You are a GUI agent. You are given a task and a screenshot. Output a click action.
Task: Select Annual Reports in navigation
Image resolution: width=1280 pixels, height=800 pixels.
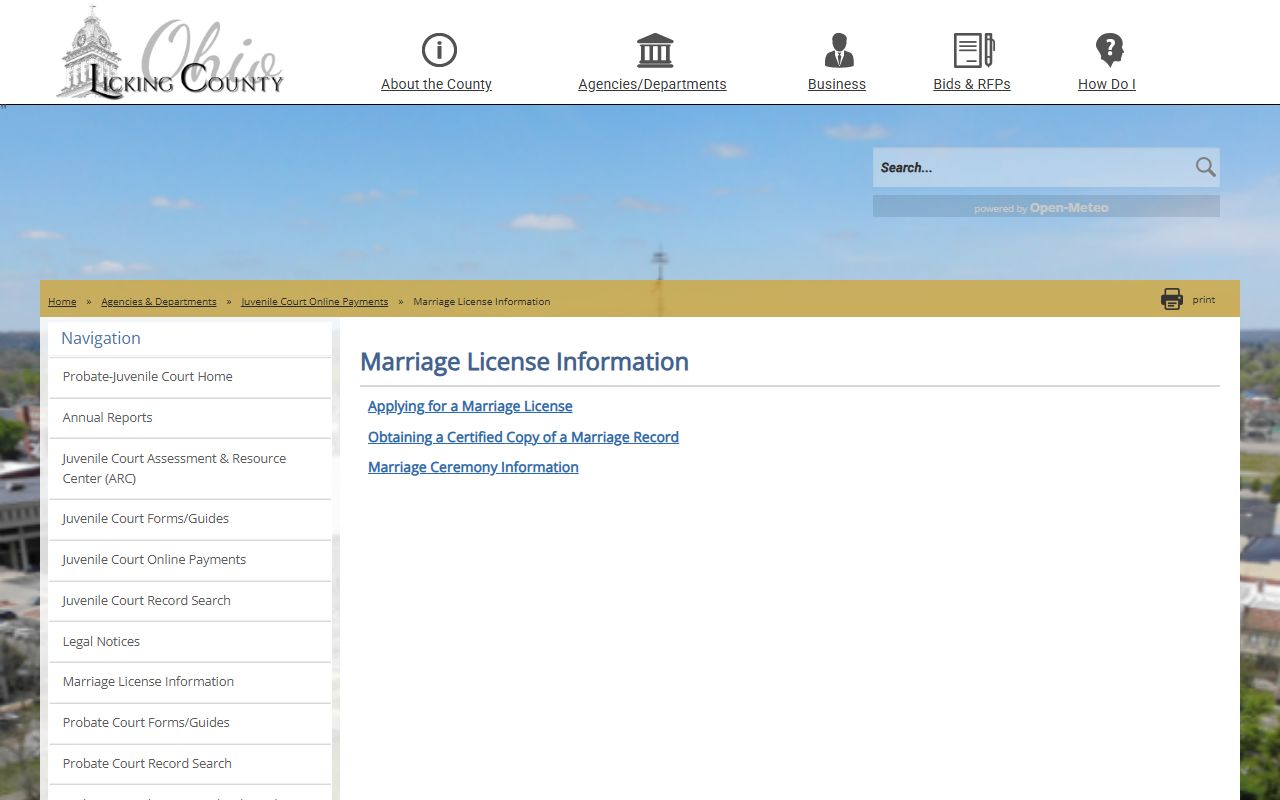pyautogui.click(x=190, y=418)
